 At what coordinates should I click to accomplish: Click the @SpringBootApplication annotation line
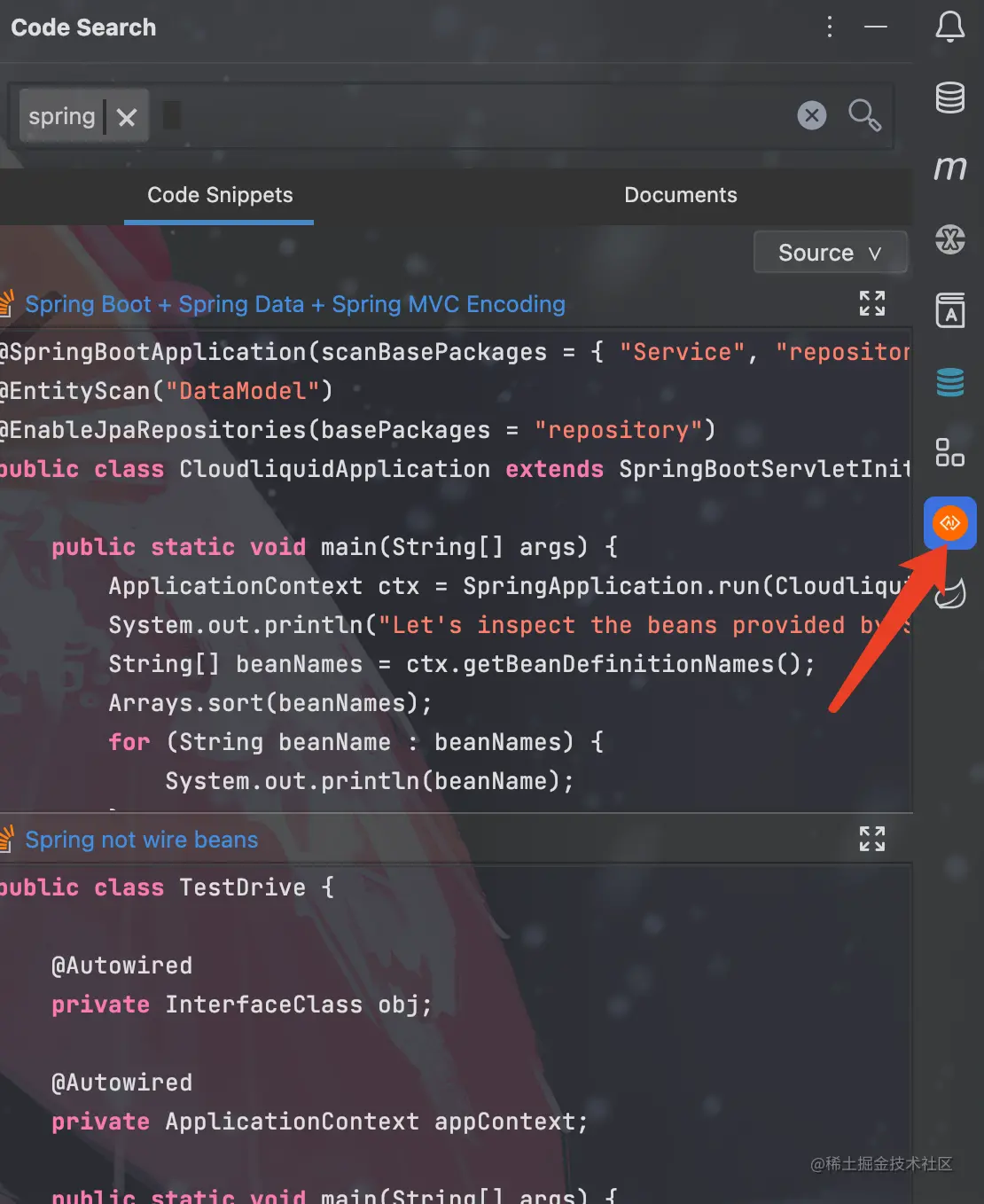tap(456, 352)
